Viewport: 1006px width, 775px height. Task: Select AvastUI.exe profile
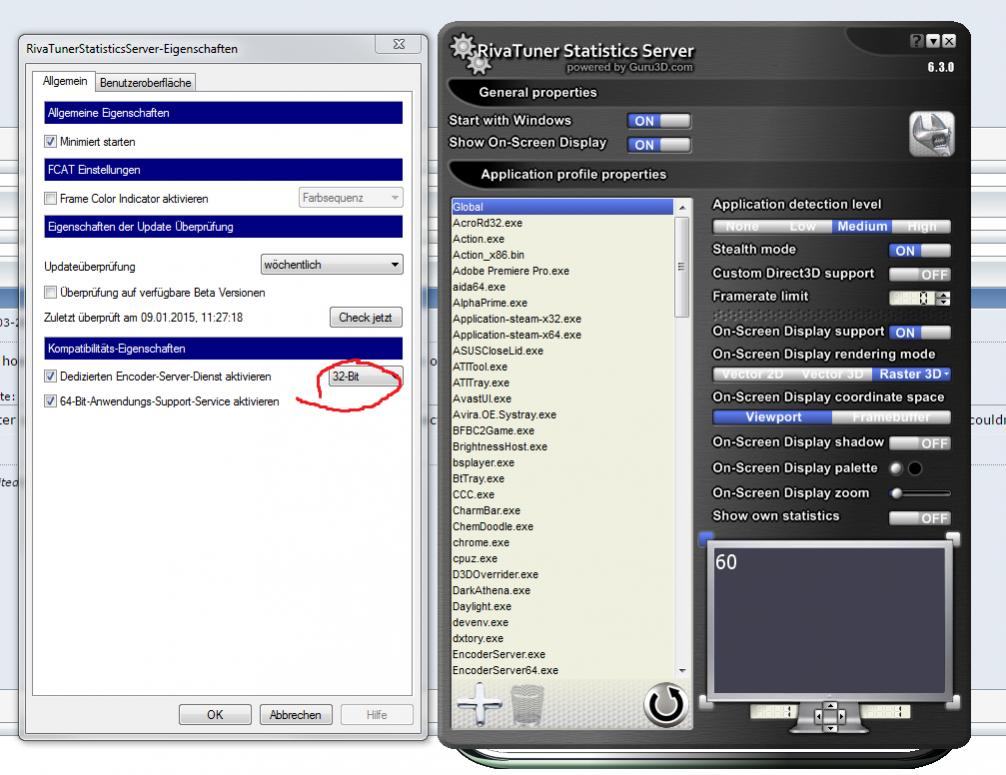tap(562, 398)
